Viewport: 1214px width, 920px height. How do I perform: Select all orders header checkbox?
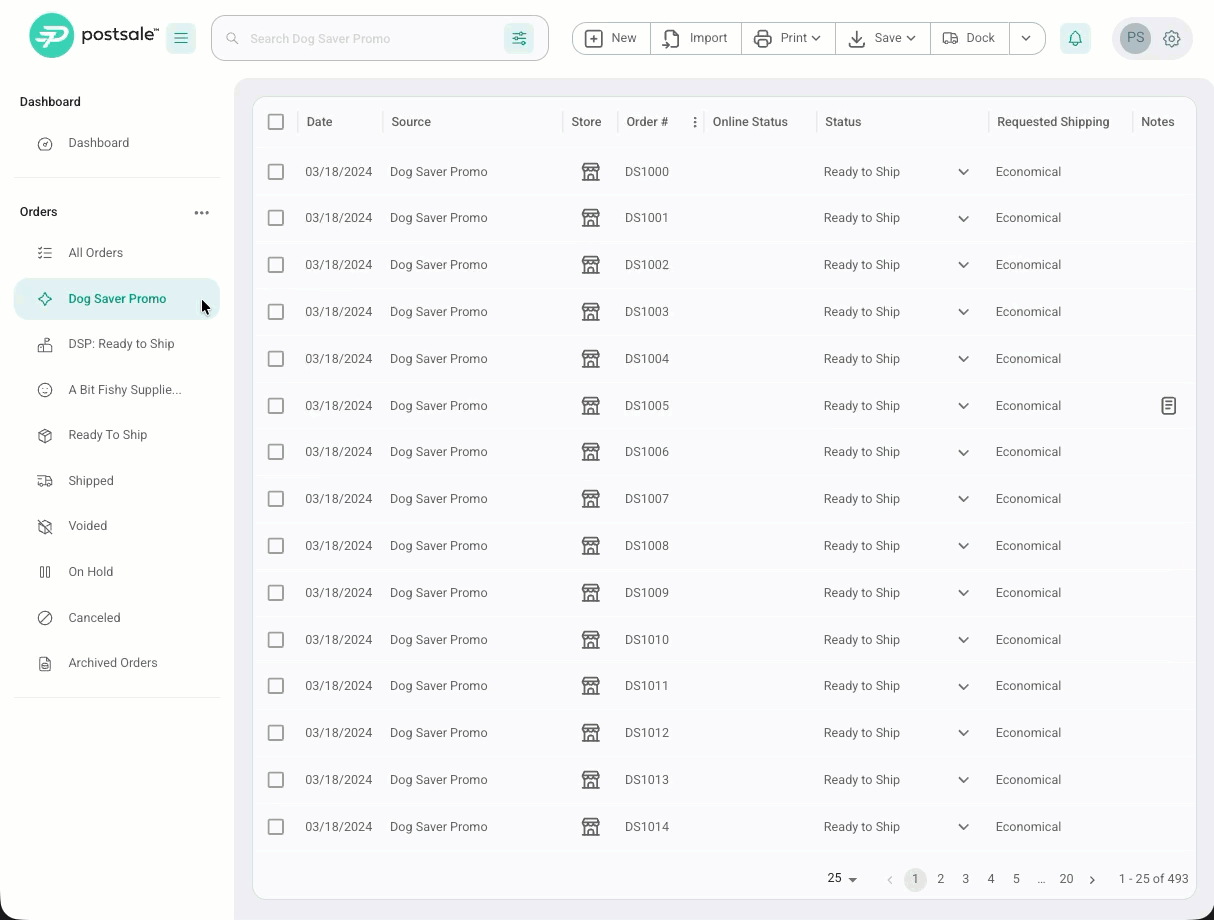coord(276,122)
